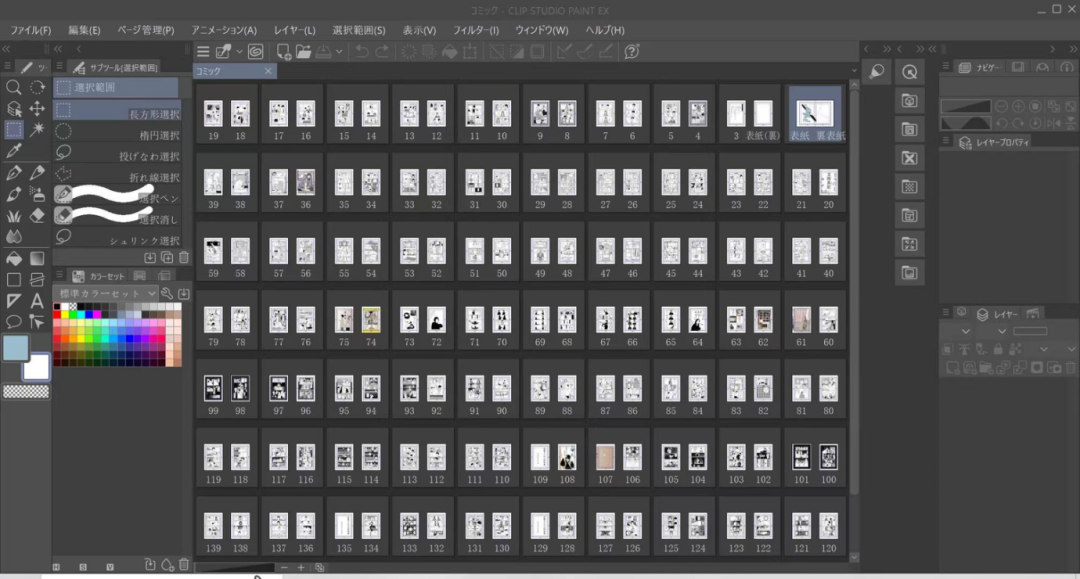Open the help speech bubble icon
This screenshot has height=579, width=1080.
click(632, 52)
